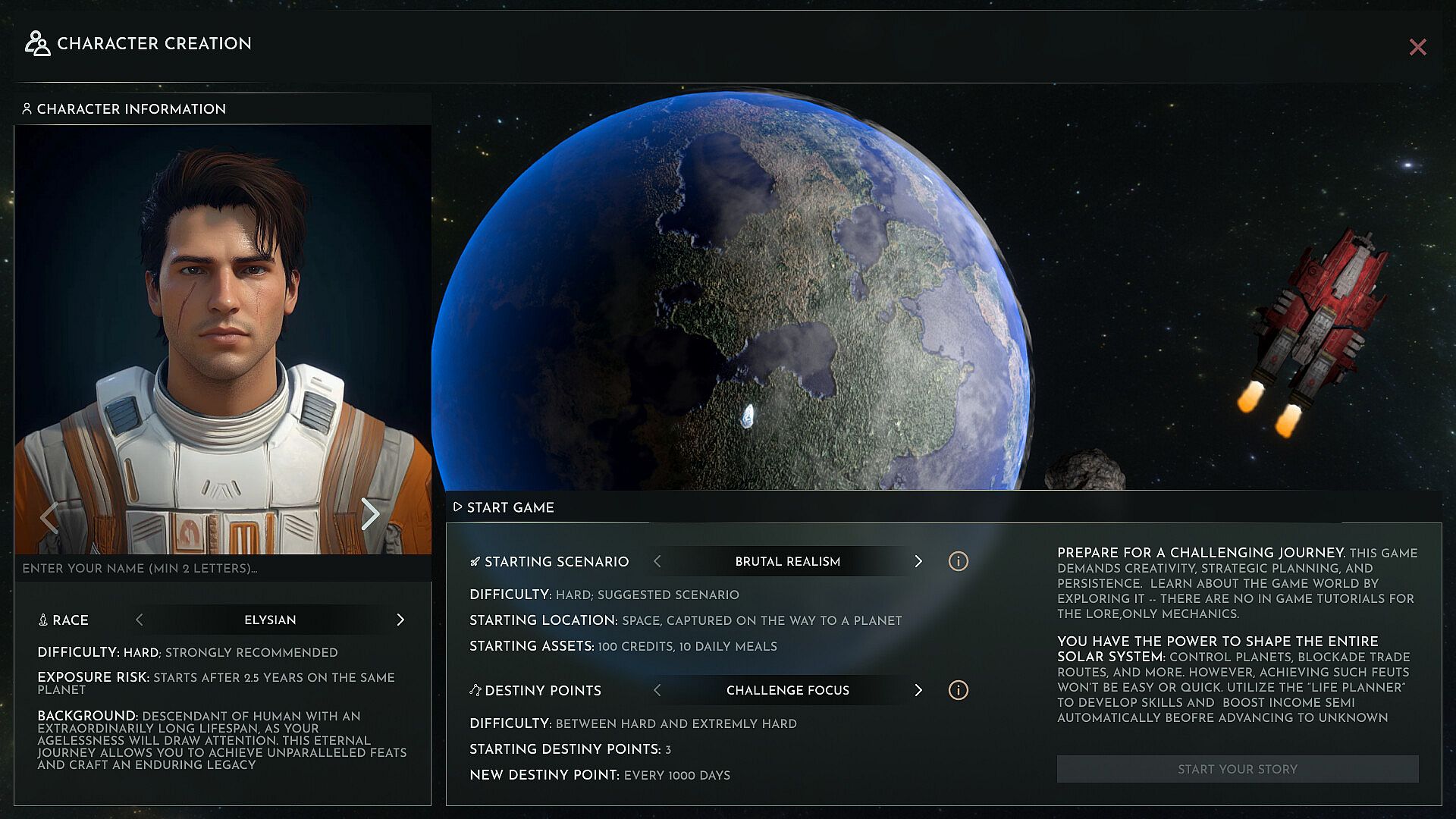
Task: Choose the next destiny points option
Action: (x=918, y=690)
